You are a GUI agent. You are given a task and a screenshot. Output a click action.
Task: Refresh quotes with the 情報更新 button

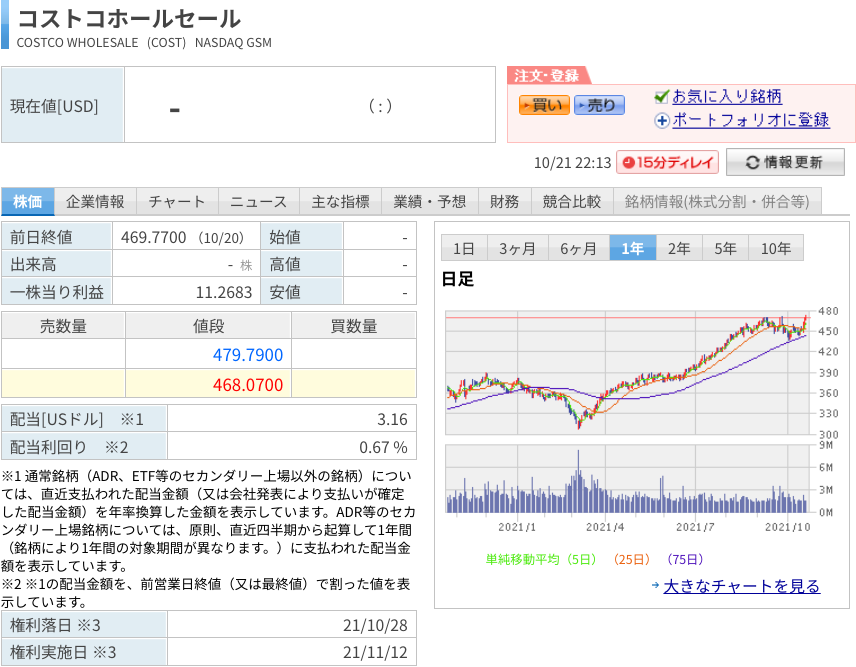(x=785, y=162)
